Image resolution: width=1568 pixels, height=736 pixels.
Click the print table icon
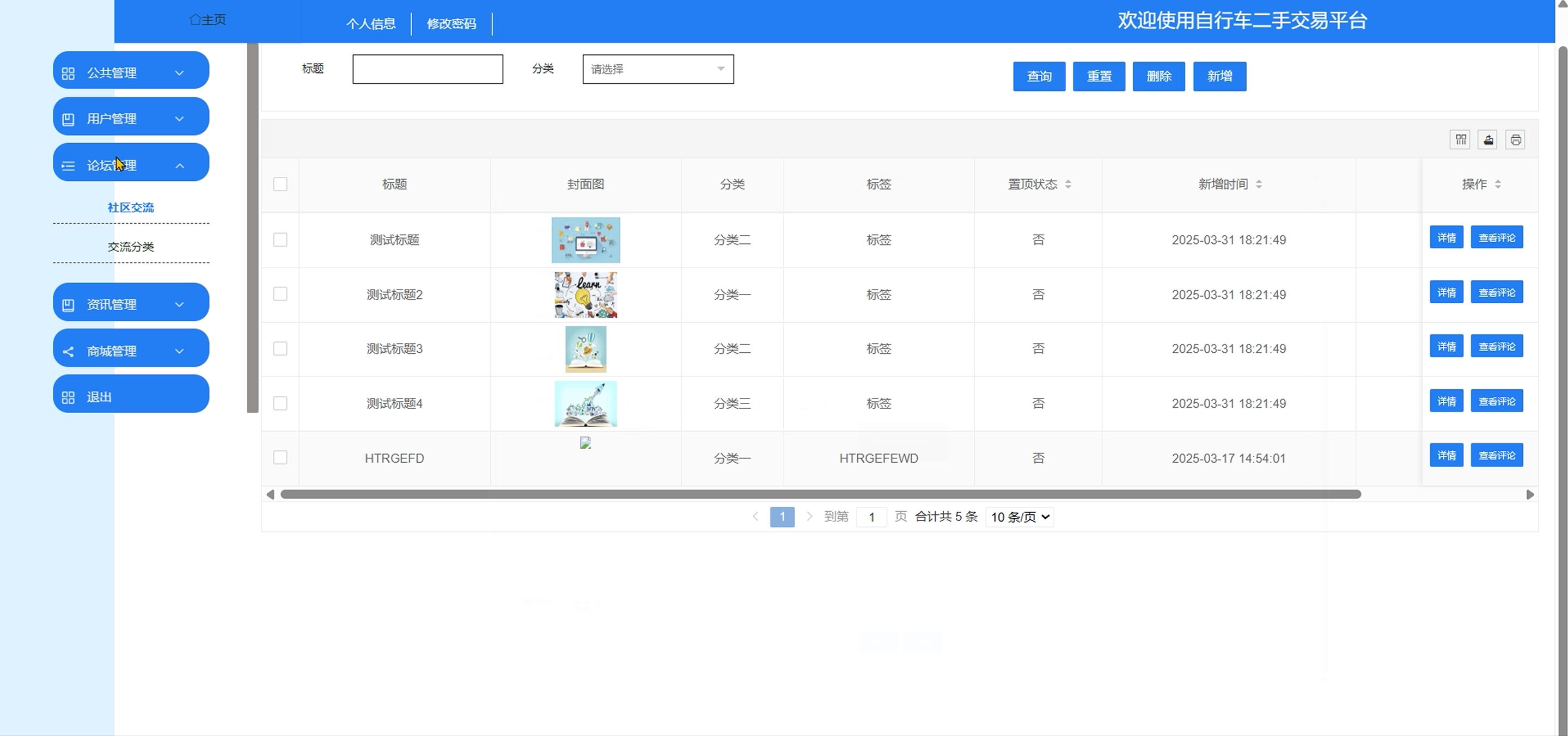point(1515,140)
